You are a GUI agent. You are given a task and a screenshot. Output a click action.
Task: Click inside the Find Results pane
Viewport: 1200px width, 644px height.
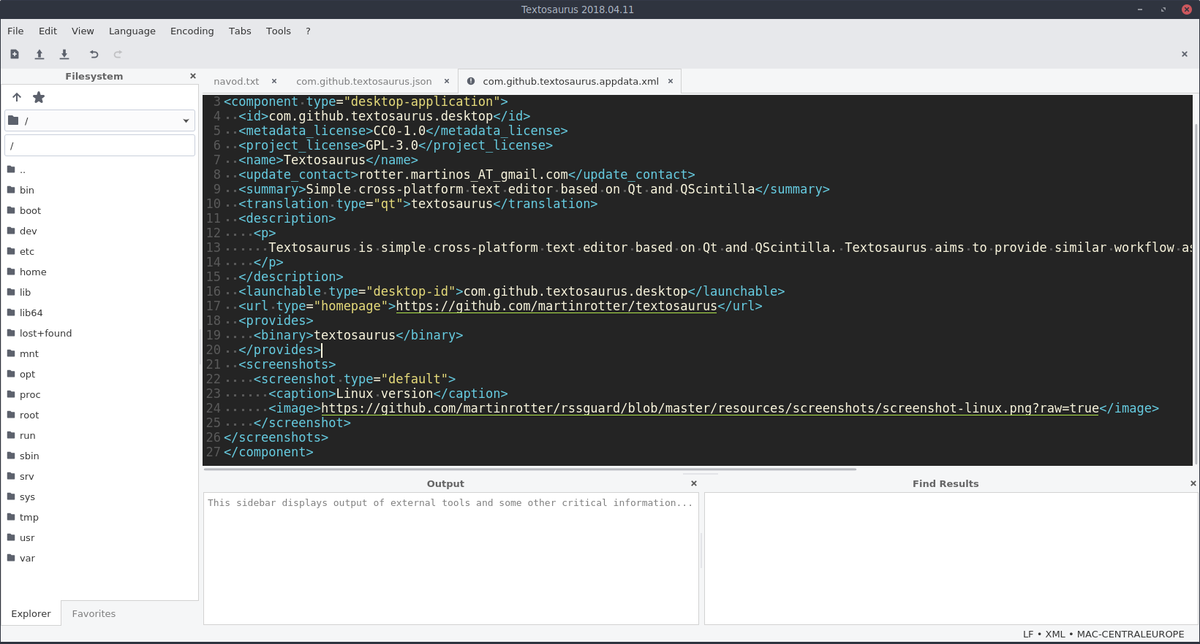click(951, 558)
